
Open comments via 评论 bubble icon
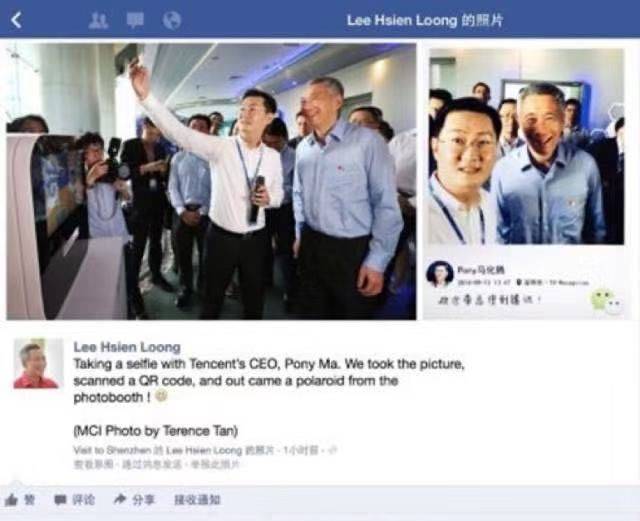pyautogui.click(x=75, y=500)
